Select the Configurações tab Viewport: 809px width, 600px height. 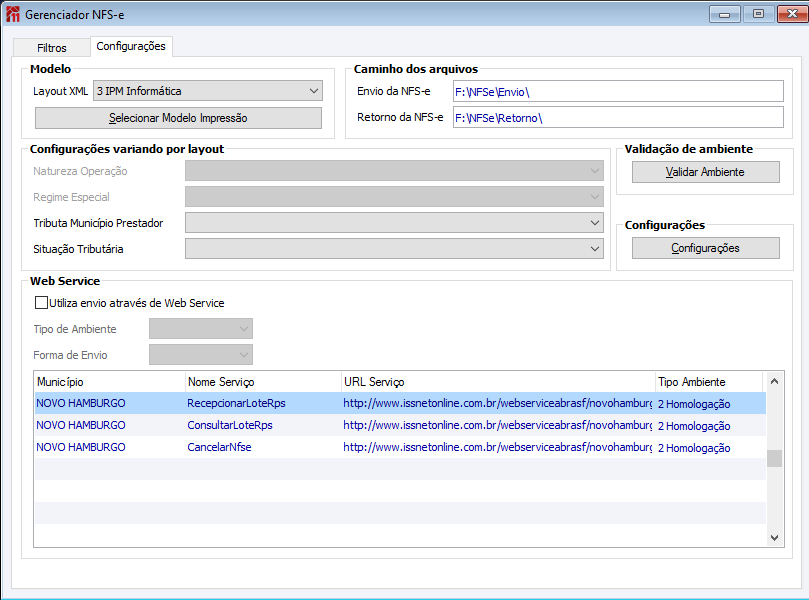pyautogui.click(x=131, y=47)
